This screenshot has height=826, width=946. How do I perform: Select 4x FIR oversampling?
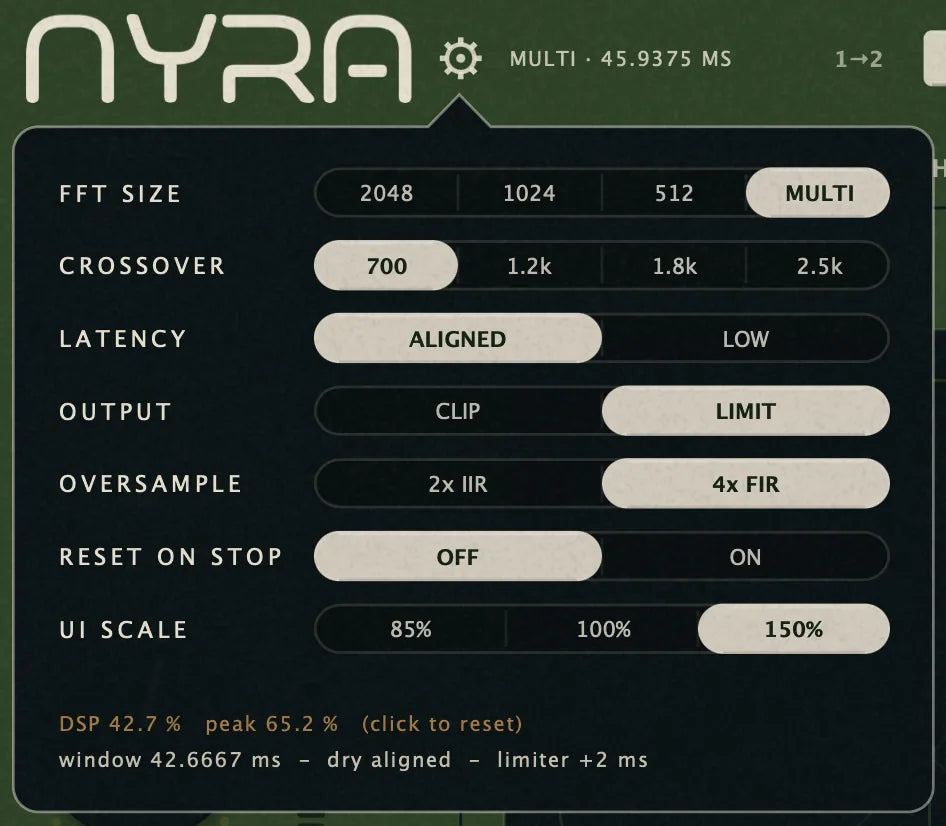(x=746, y=484)
